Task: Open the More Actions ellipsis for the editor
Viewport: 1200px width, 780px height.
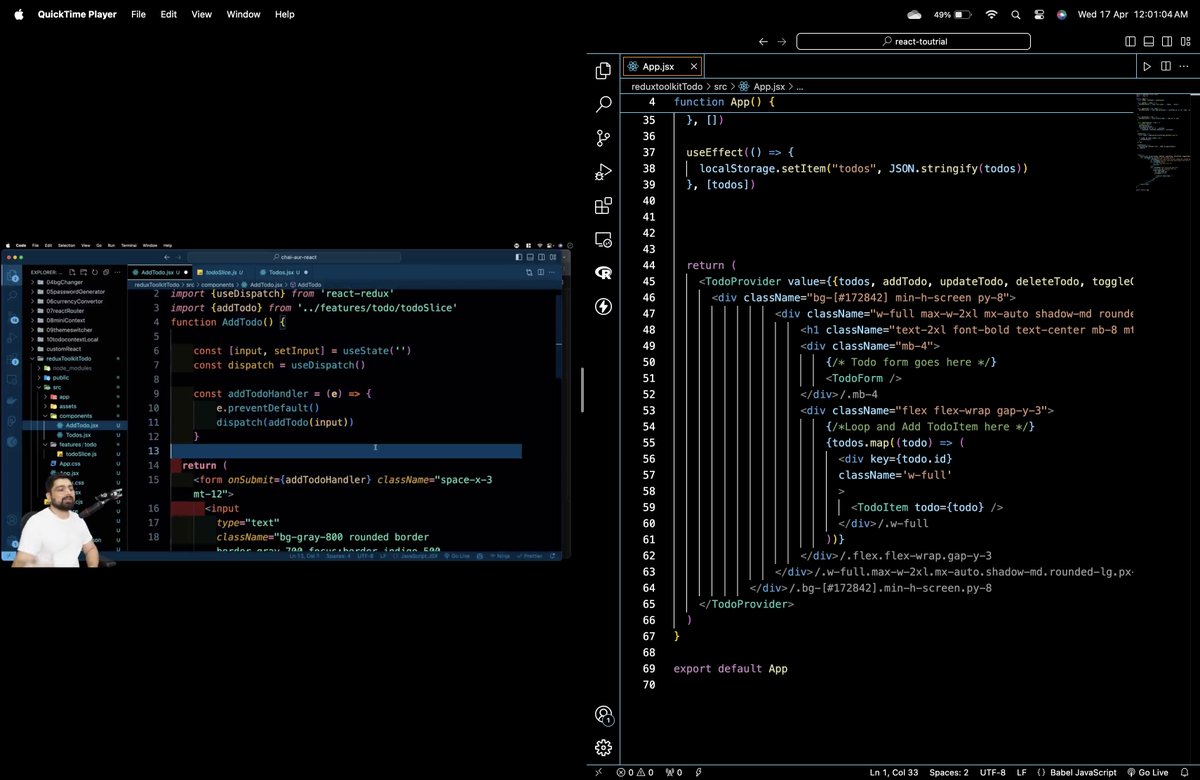Action: (1184, 66)
